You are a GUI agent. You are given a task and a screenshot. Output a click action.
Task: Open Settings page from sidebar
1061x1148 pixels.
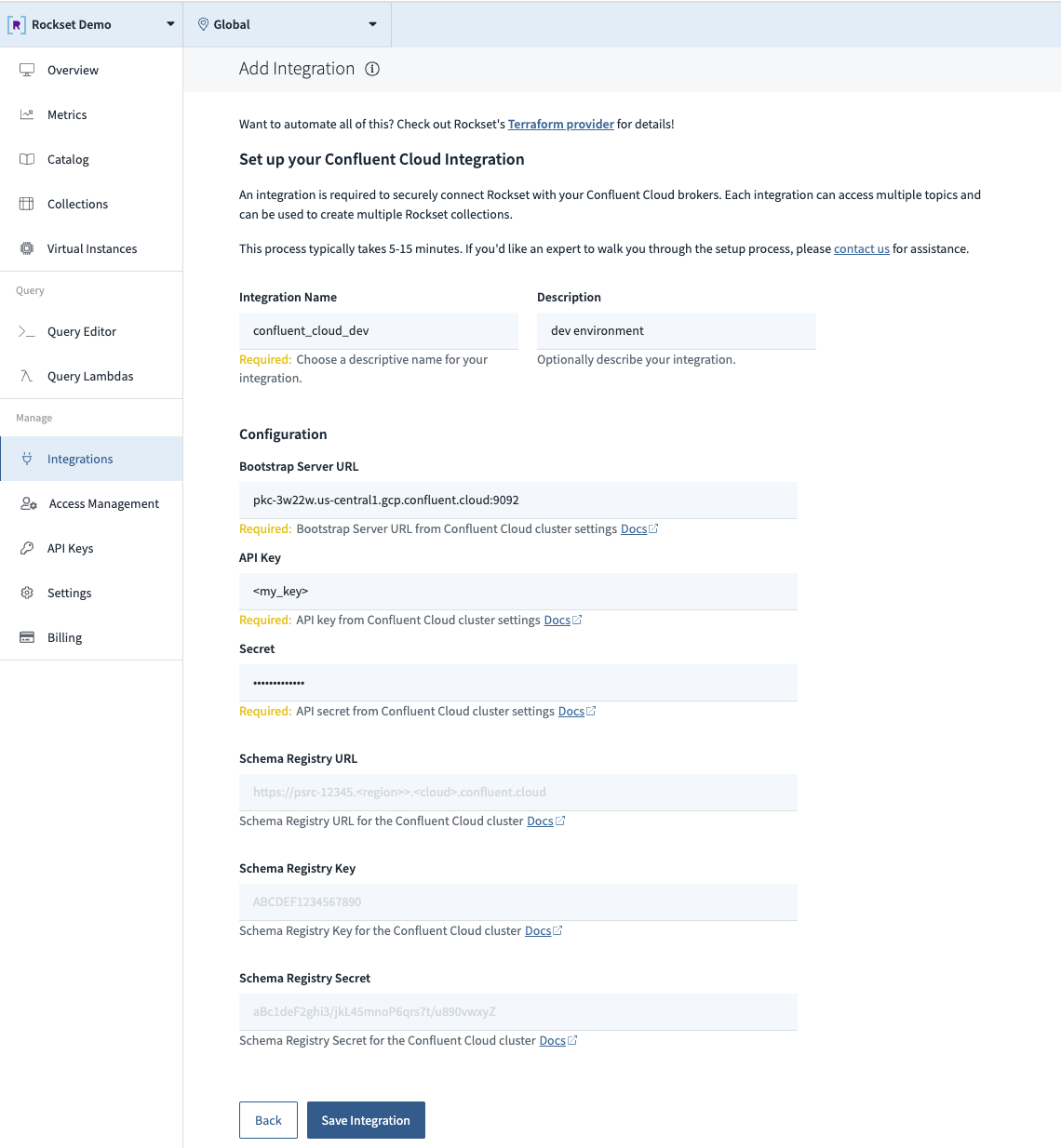click(91, 593)
